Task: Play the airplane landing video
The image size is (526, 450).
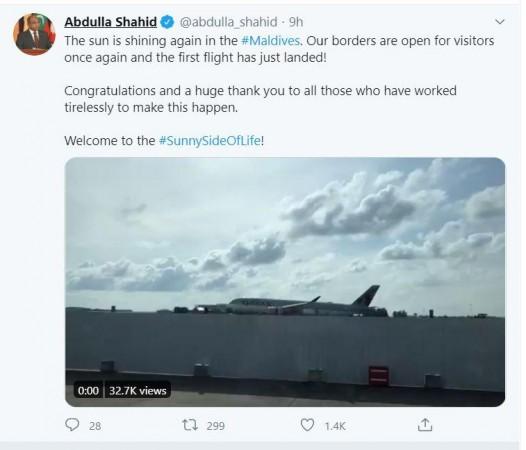Action: pos(285,282)
